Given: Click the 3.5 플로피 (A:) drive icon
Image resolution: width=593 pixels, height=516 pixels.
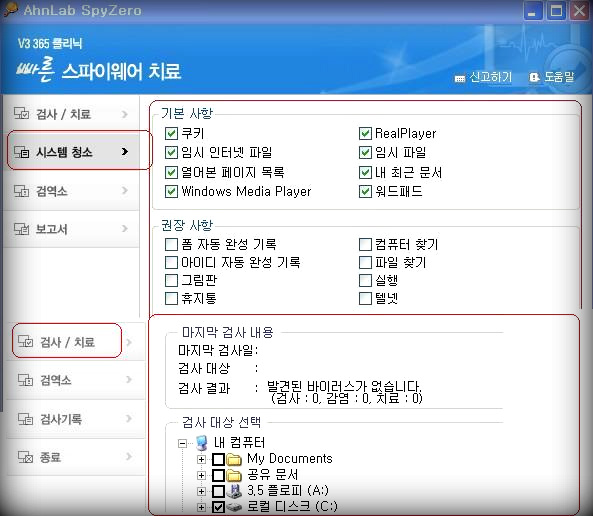Looking at the screenshot, I should tap(234, 491).
